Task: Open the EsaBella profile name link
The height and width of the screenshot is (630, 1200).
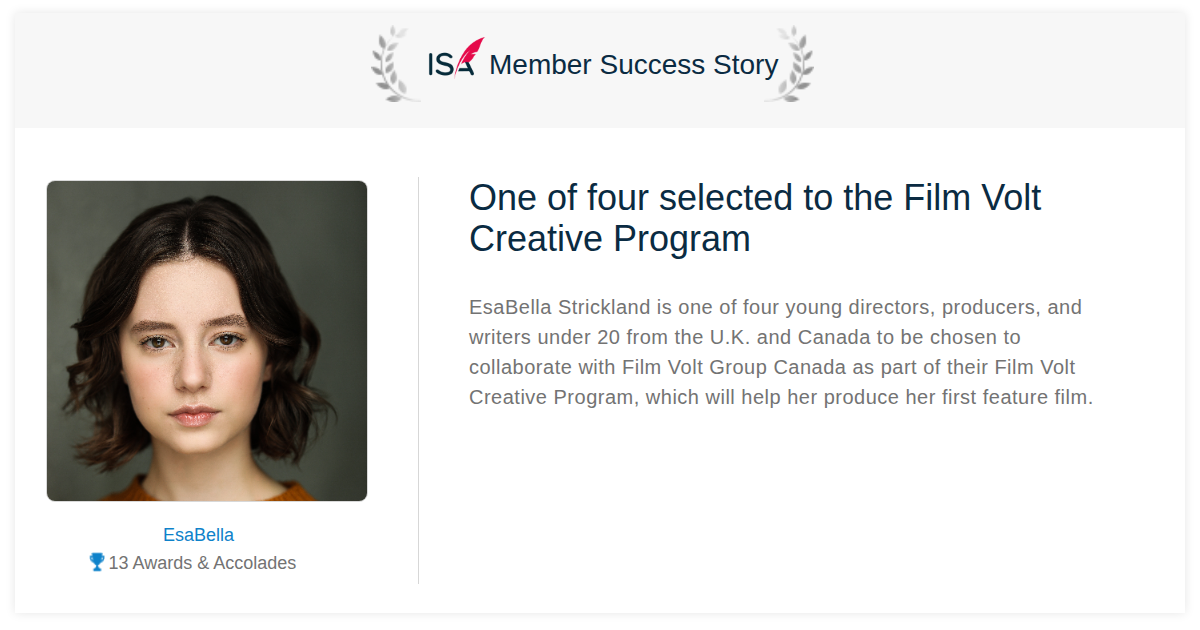Action: pyautogui.click(x=198, y=535)
